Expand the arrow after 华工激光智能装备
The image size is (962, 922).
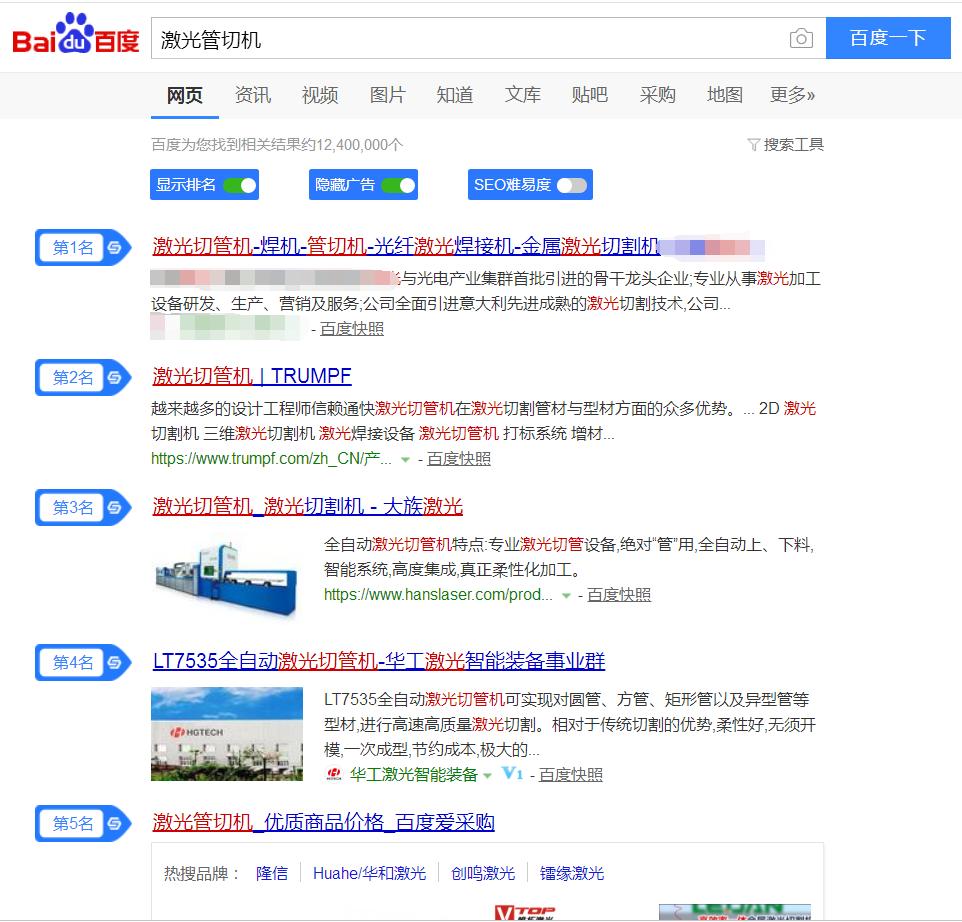point(487,776)
